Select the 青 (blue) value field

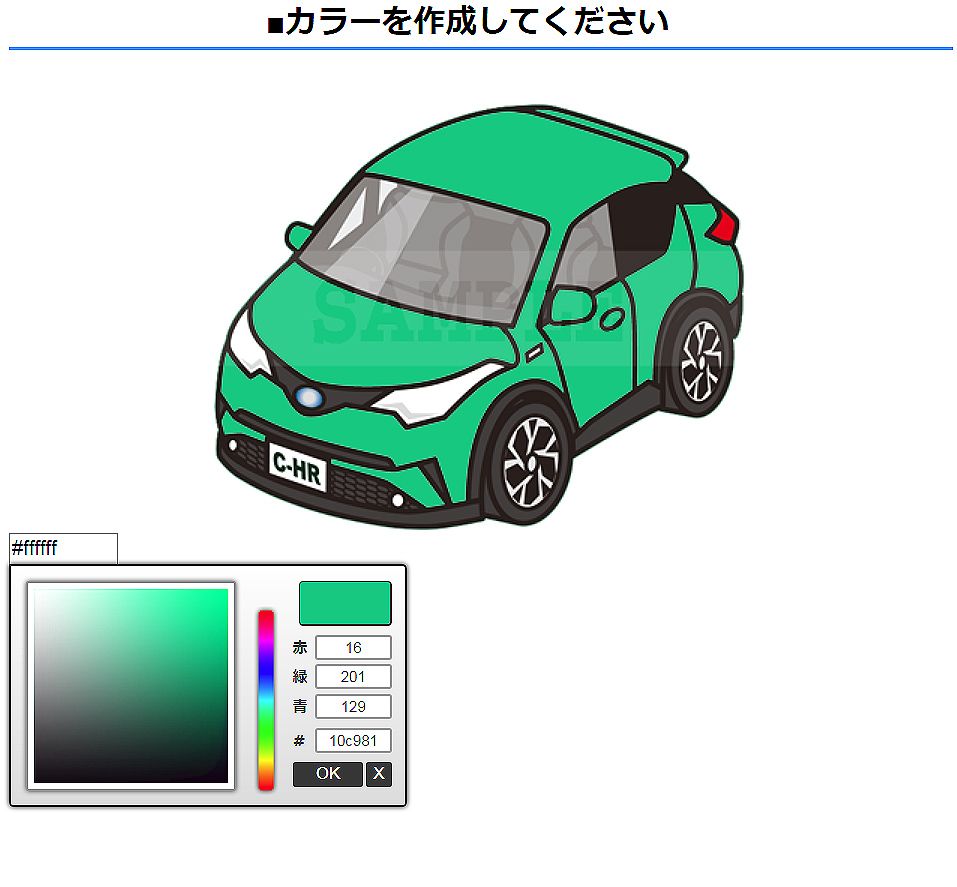click(353, 707)
